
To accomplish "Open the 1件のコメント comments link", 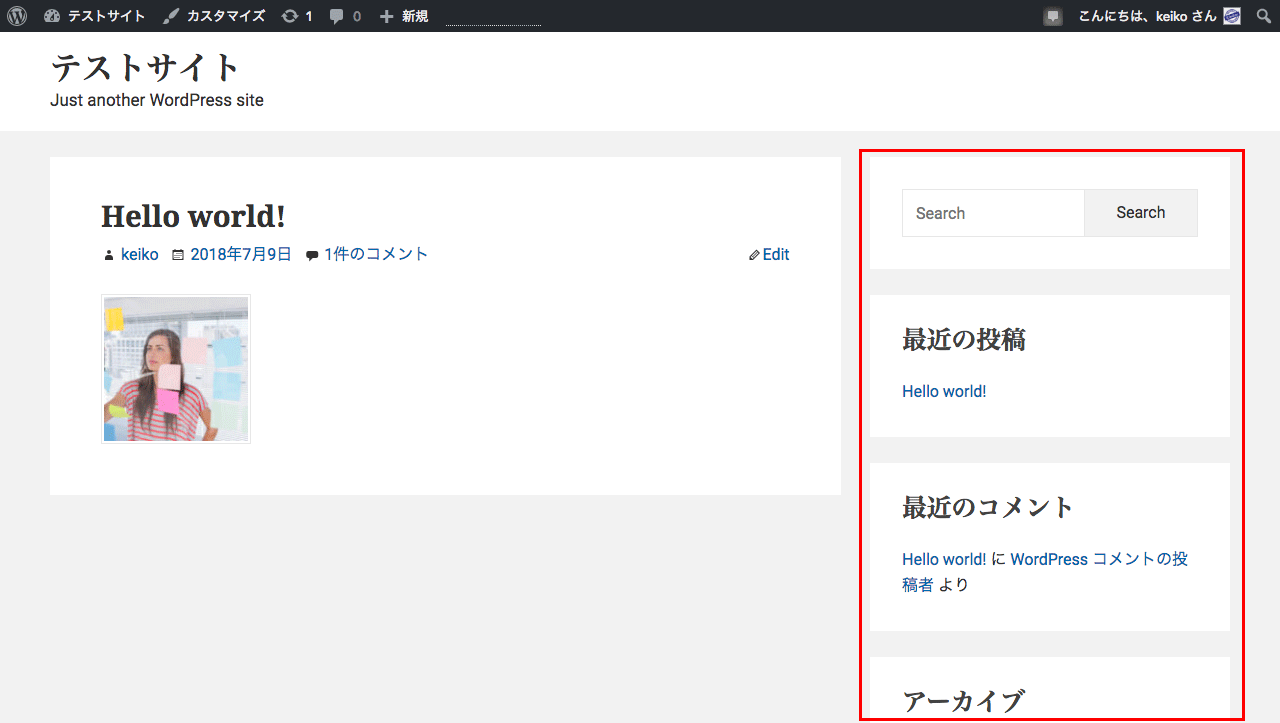I will coord(376,254).
